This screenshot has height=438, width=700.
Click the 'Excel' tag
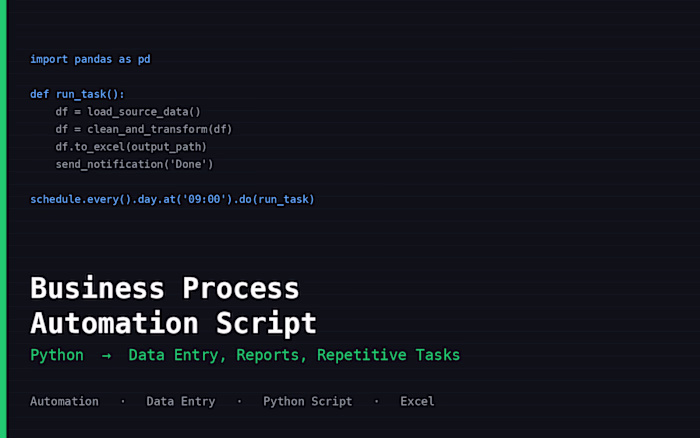tap(417, 401)
